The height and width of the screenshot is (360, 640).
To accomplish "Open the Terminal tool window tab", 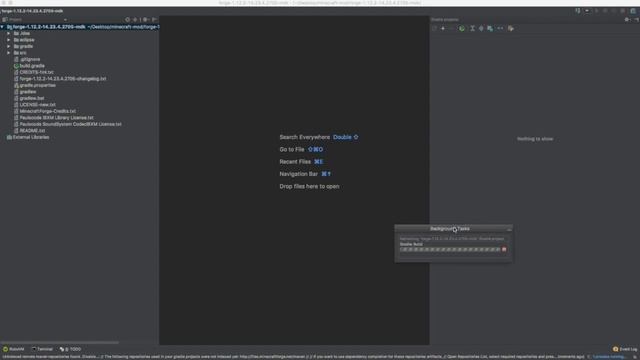I will click(x=42, y=349).
